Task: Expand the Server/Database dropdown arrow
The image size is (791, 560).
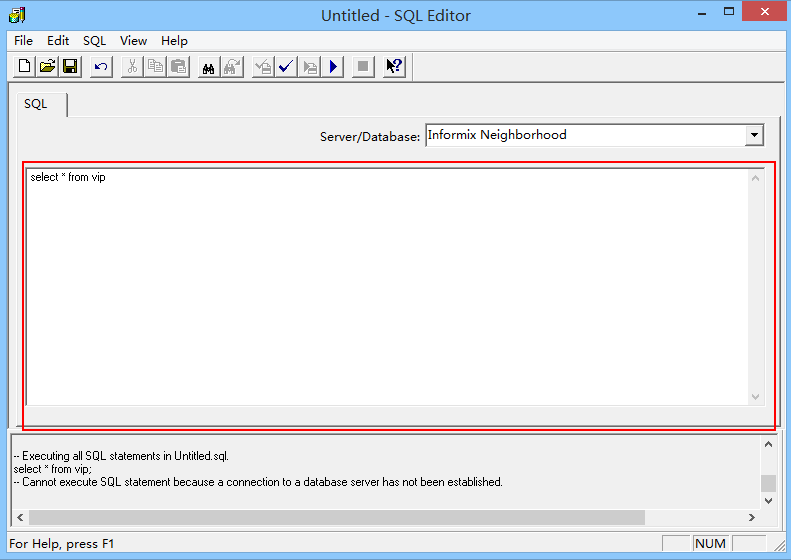Action: pos(754,135)
